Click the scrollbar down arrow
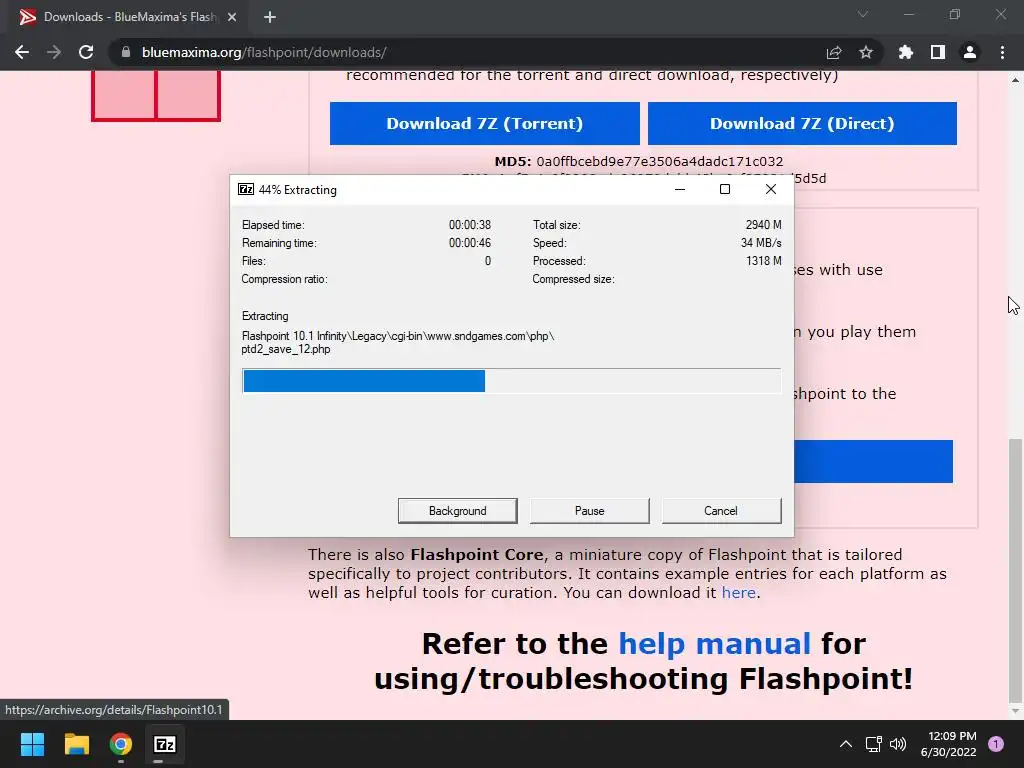The image size is (1024, 768). coord(1015,711)
